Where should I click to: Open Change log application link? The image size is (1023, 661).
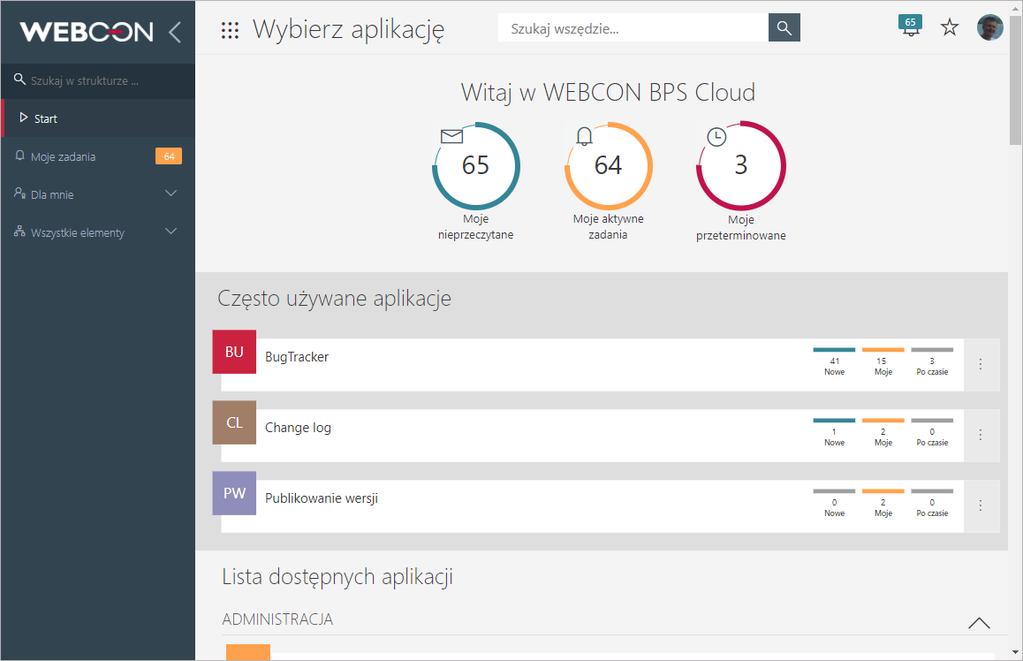[298, 427]
